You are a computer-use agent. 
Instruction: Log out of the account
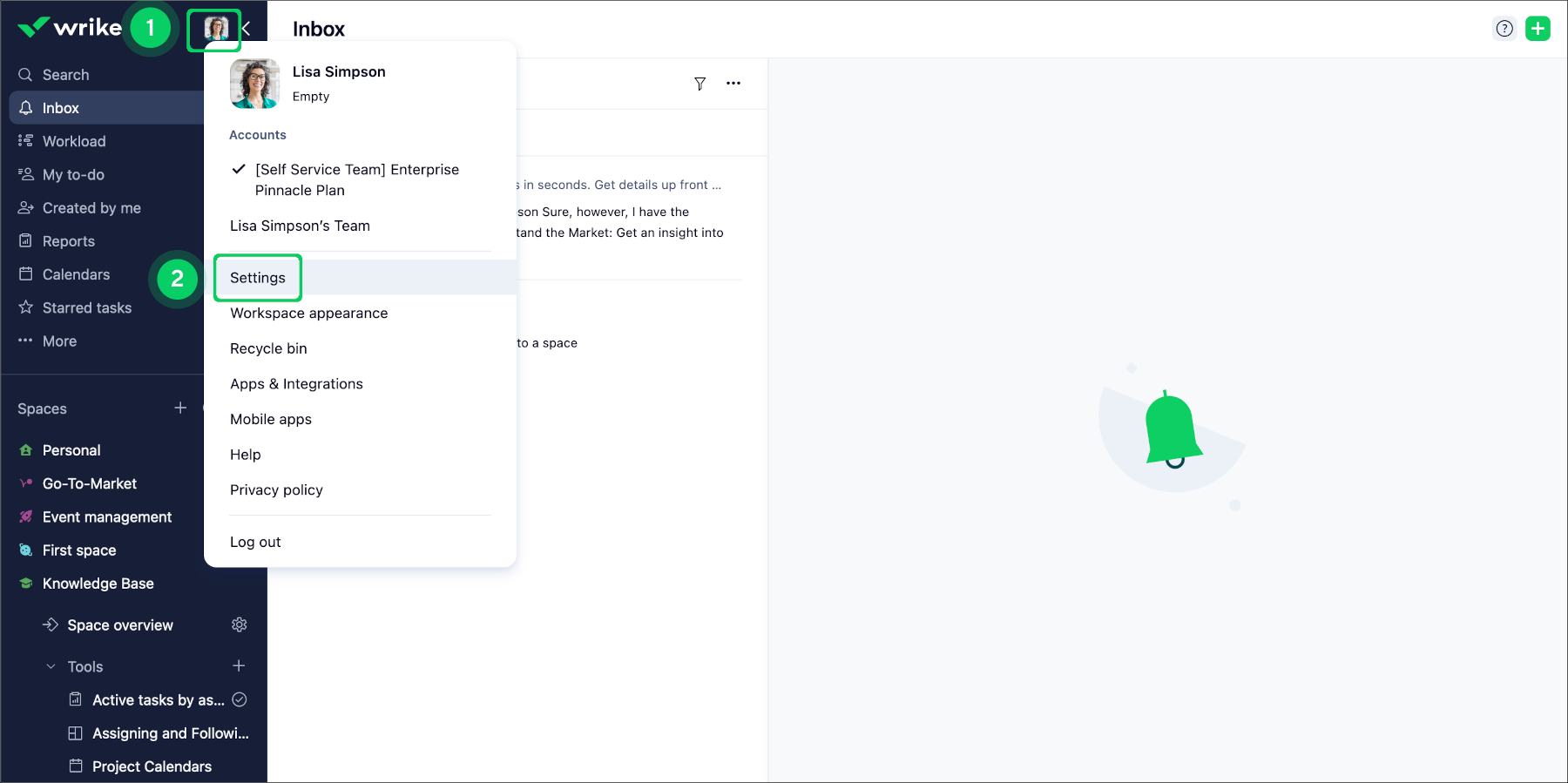pyautogui.click(x=255, y=542)
